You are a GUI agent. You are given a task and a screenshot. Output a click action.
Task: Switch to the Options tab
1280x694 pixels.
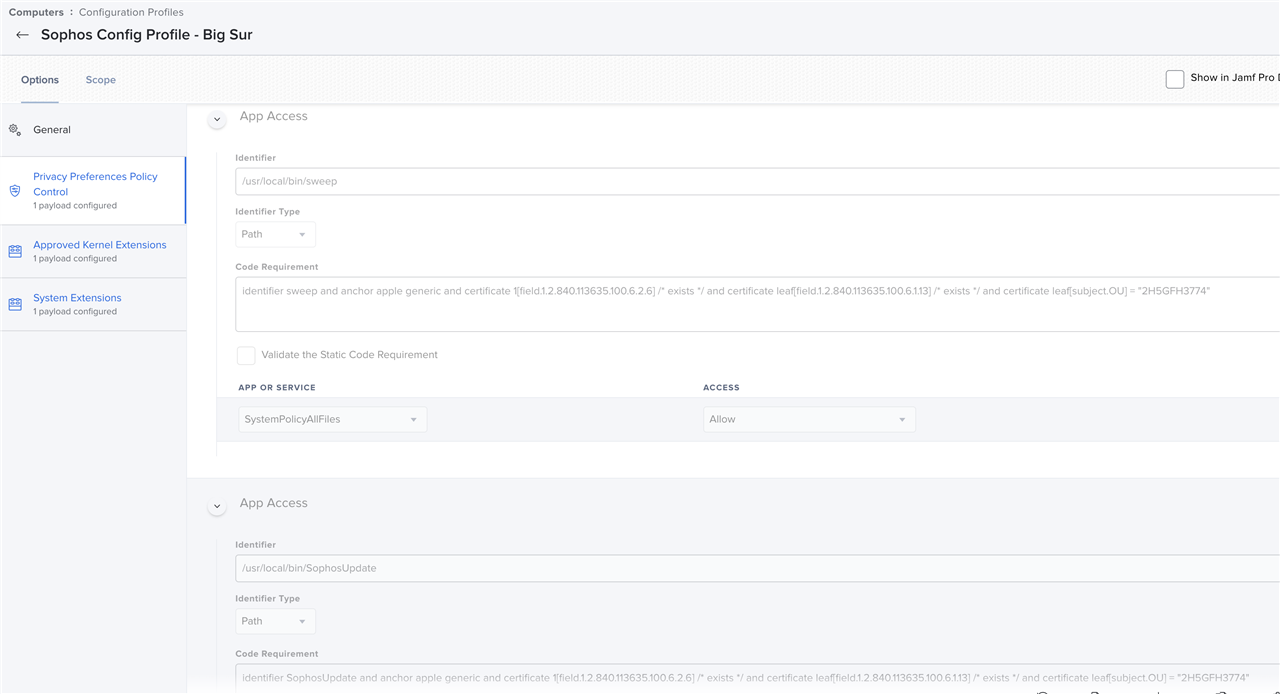point(40,80)
